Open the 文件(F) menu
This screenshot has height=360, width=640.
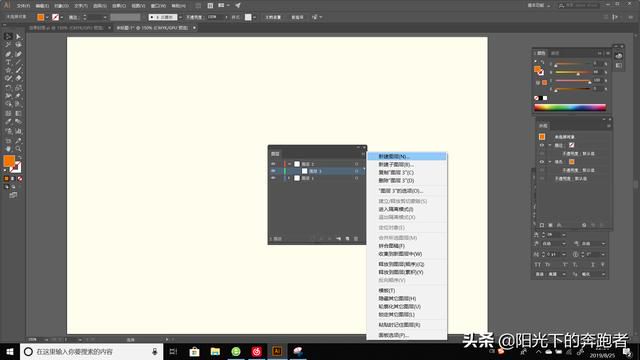click(x=23, y=6)
